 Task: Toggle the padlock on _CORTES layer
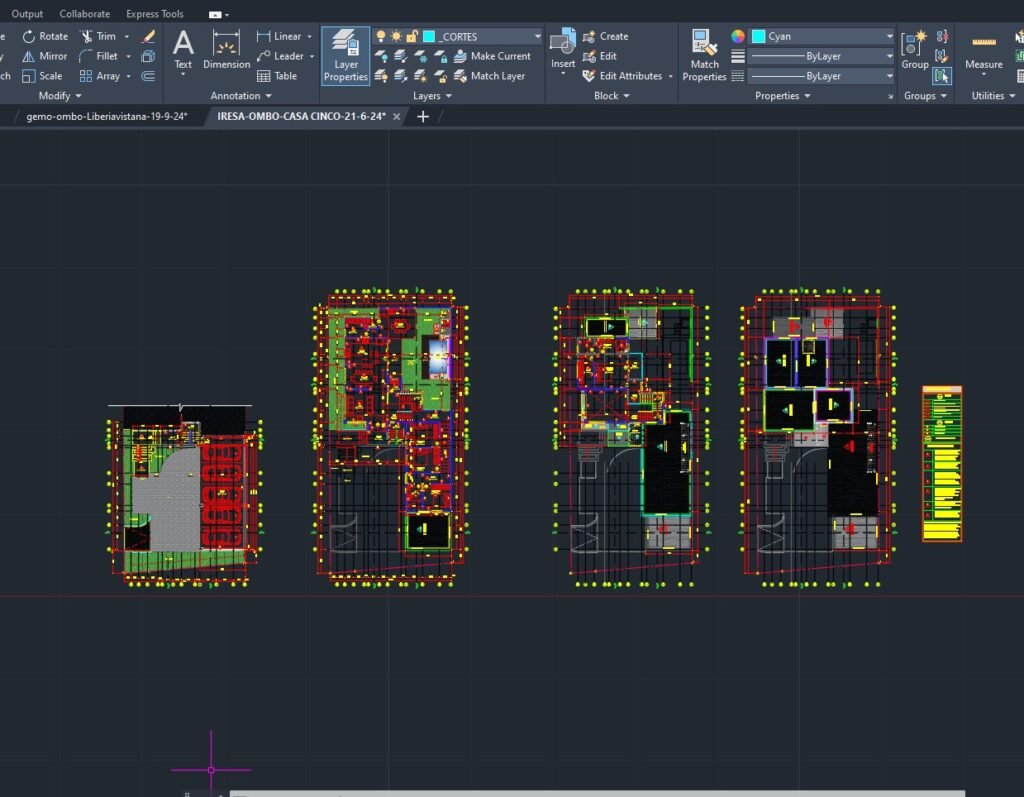(412, 36)
